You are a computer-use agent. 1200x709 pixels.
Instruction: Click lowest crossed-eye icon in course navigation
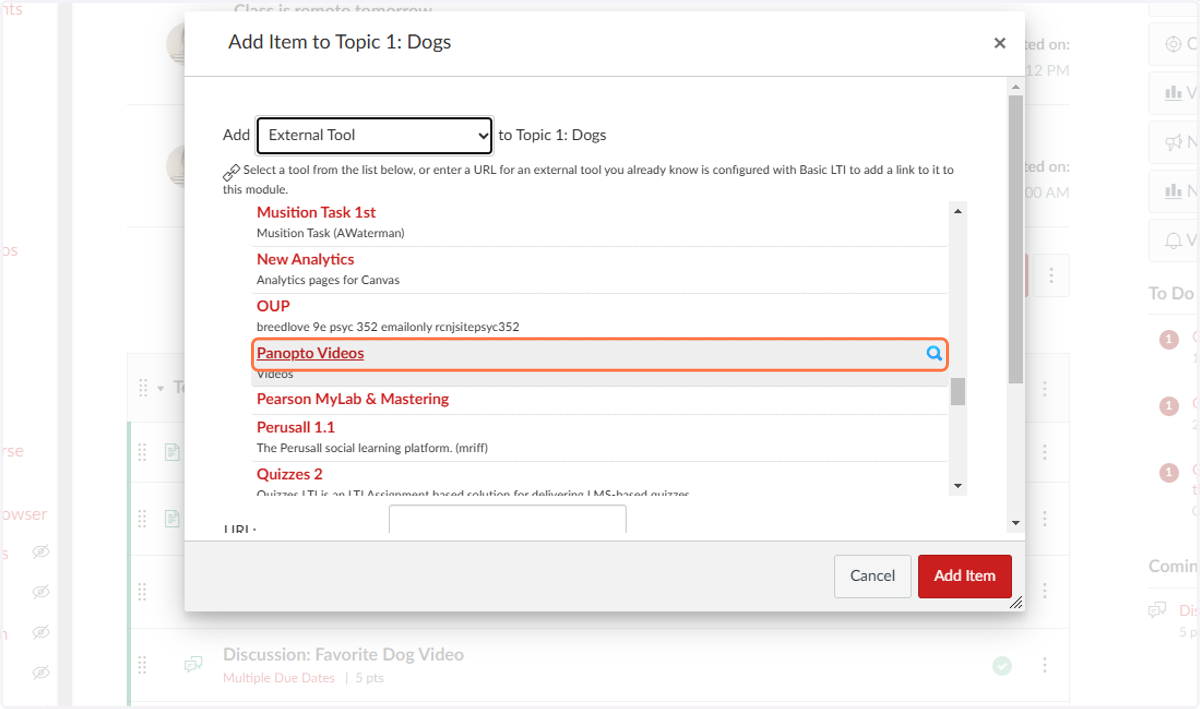[40, 671]
